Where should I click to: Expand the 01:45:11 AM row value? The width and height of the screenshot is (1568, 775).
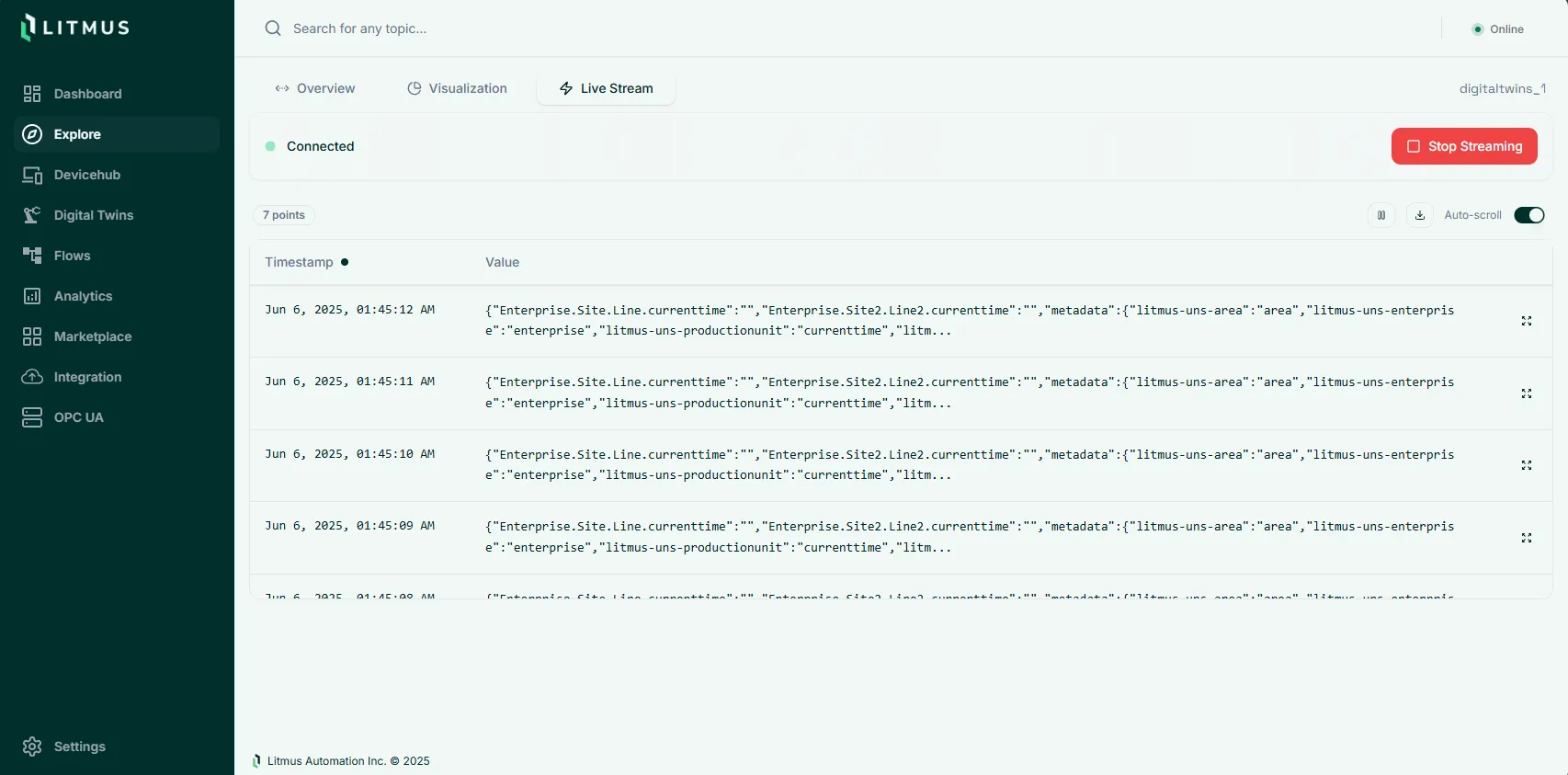point(1527,393)
